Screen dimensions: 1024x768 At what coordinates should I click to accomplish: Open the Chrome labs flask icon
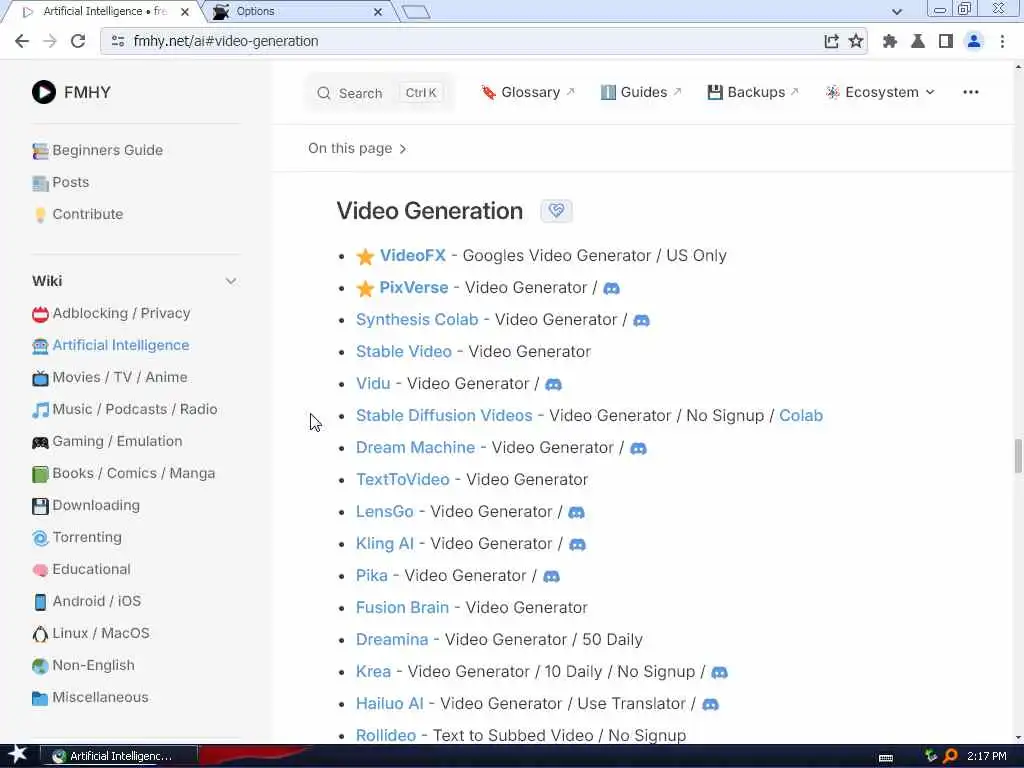[x=918, y=41]
